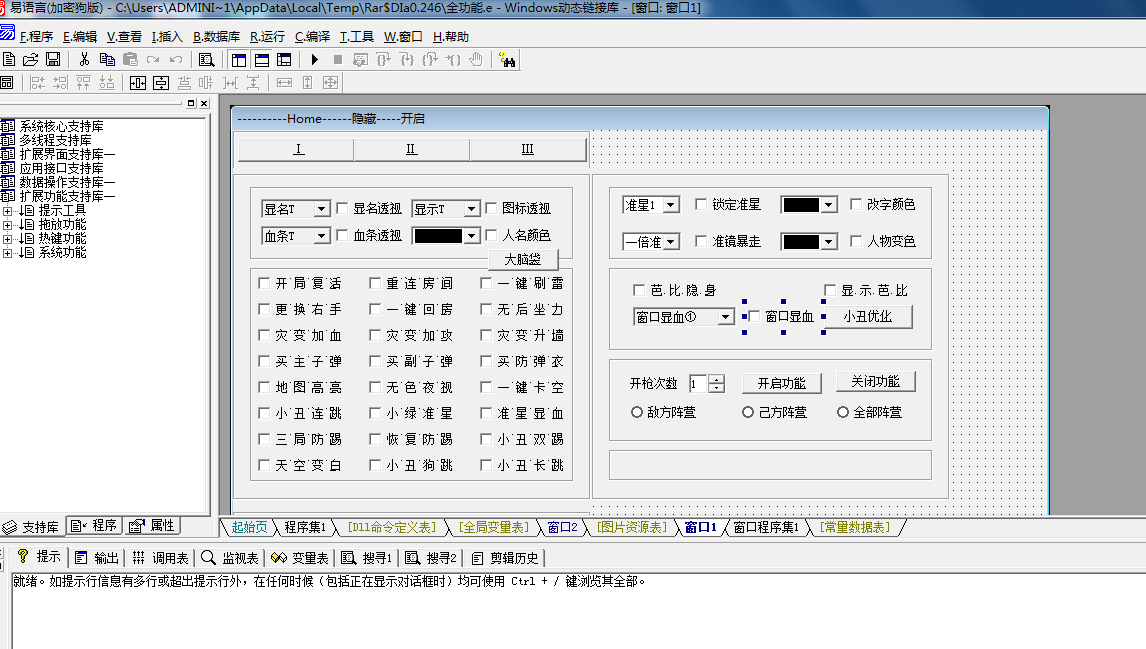Close the left support library panel
Viewport: 1146px width, 649px height.
tap(204, 104)
